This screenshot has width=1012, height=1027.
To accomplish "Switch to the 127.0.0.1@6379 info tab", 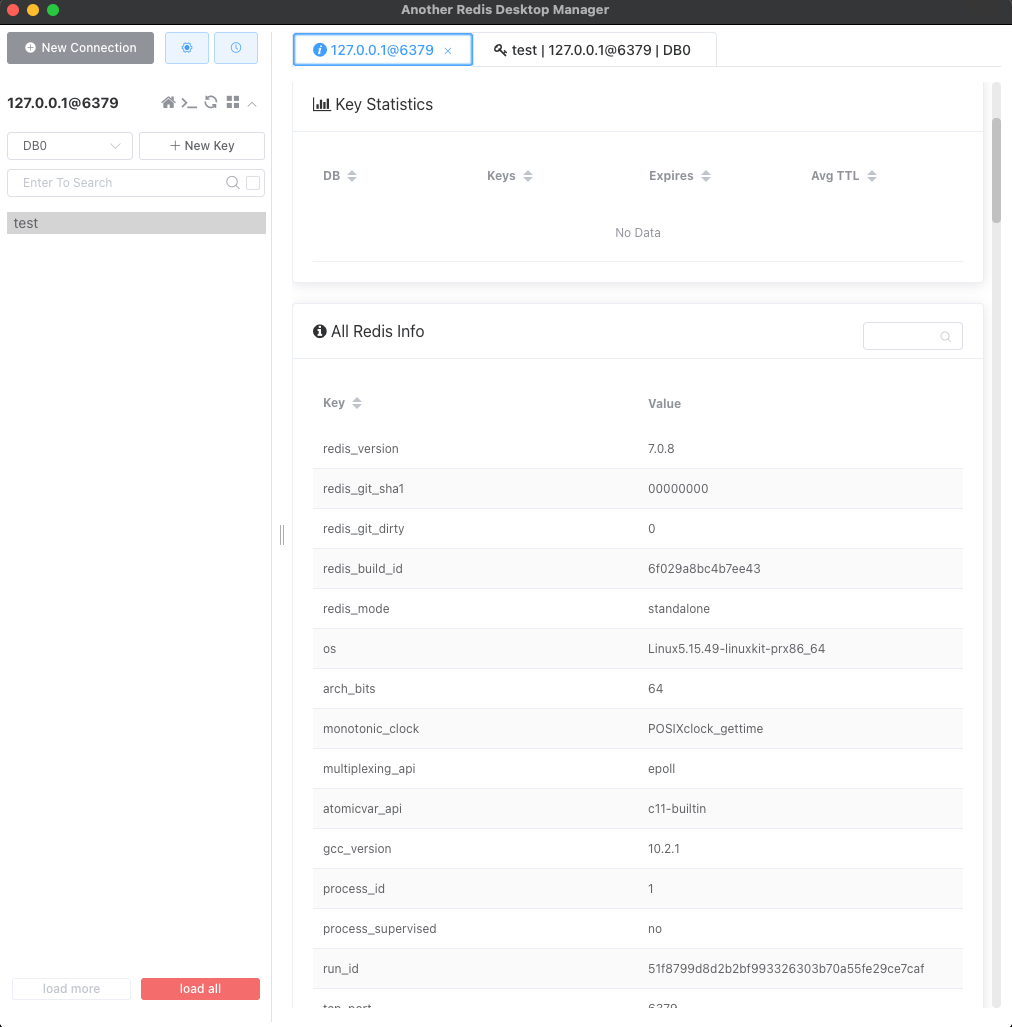I will click(x=382, y=50).
